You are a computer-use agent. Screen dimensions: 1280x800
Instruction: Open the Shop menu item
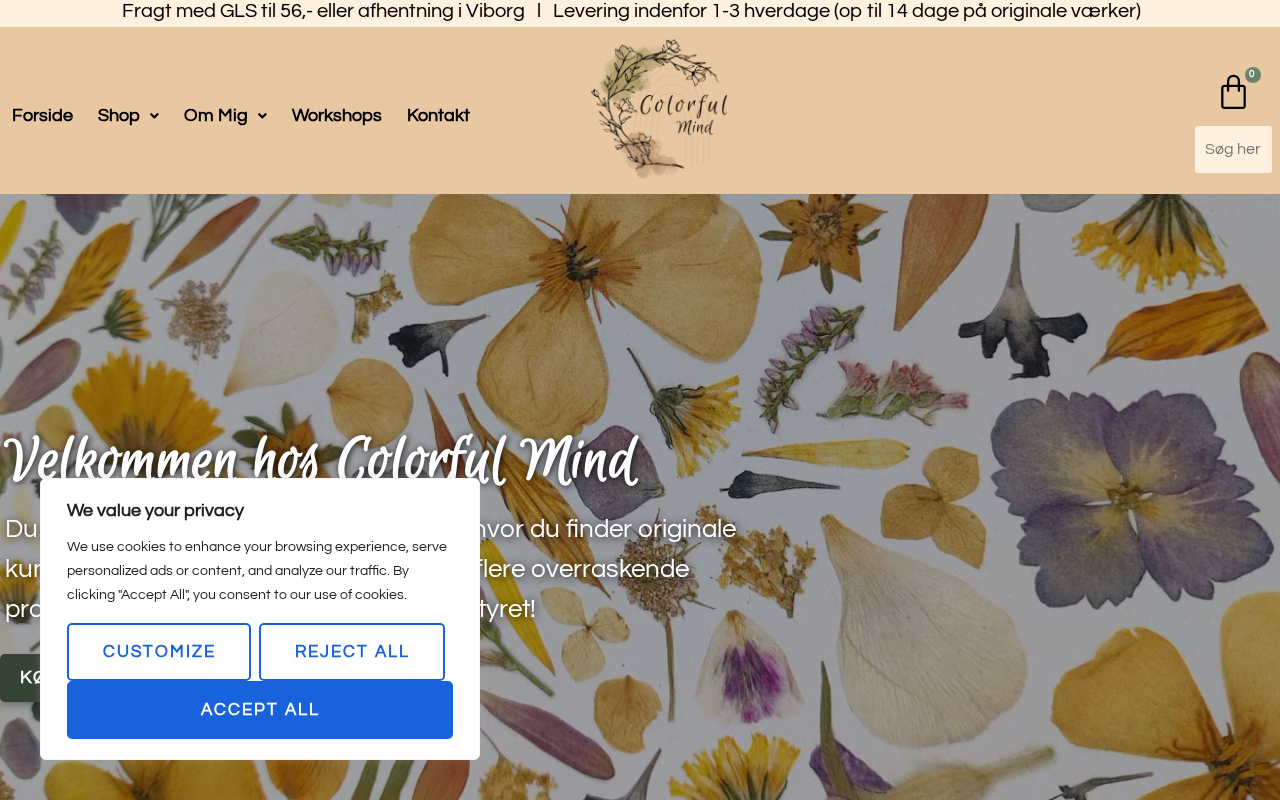119,116
